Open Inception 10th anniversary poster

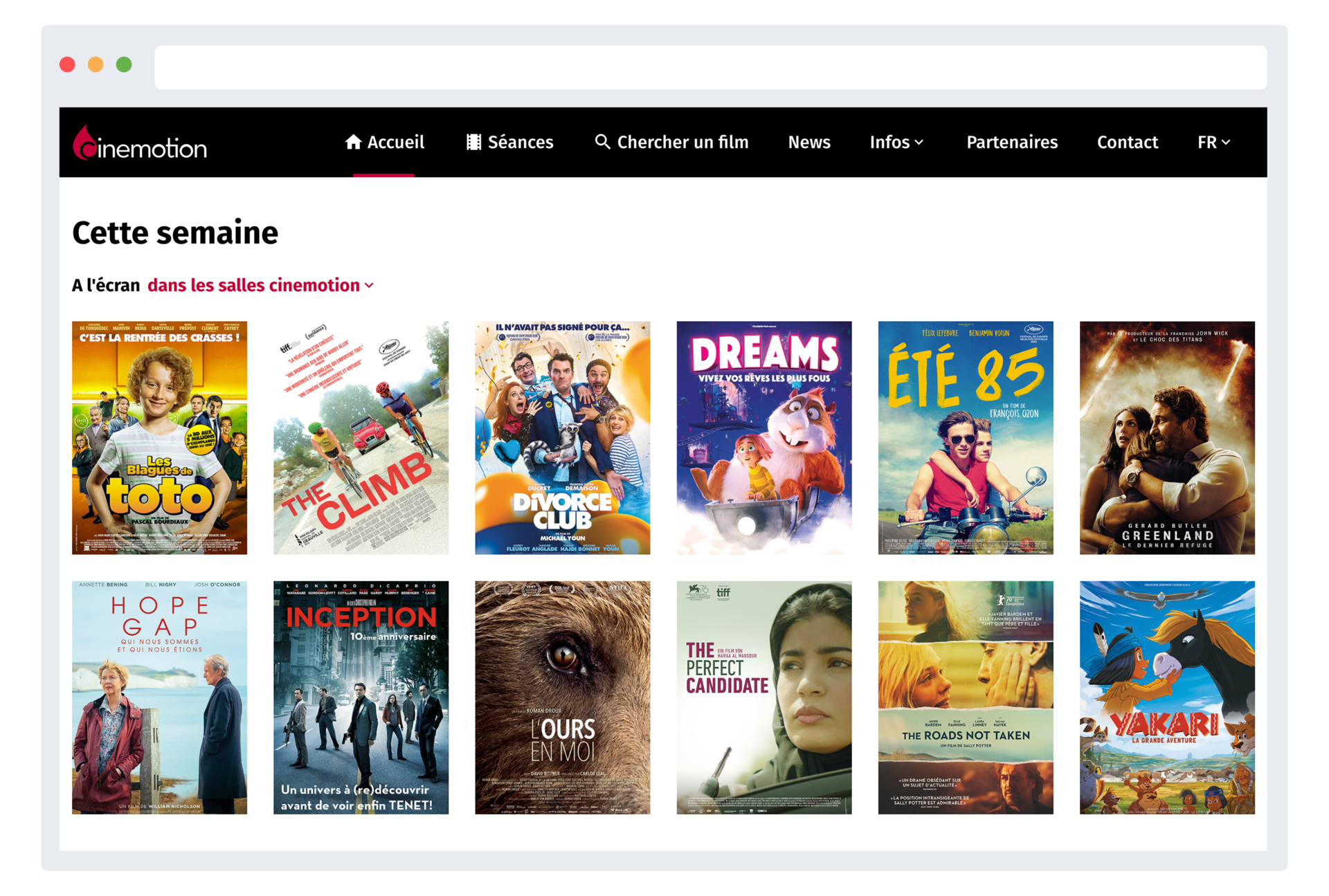coord(361,697)
